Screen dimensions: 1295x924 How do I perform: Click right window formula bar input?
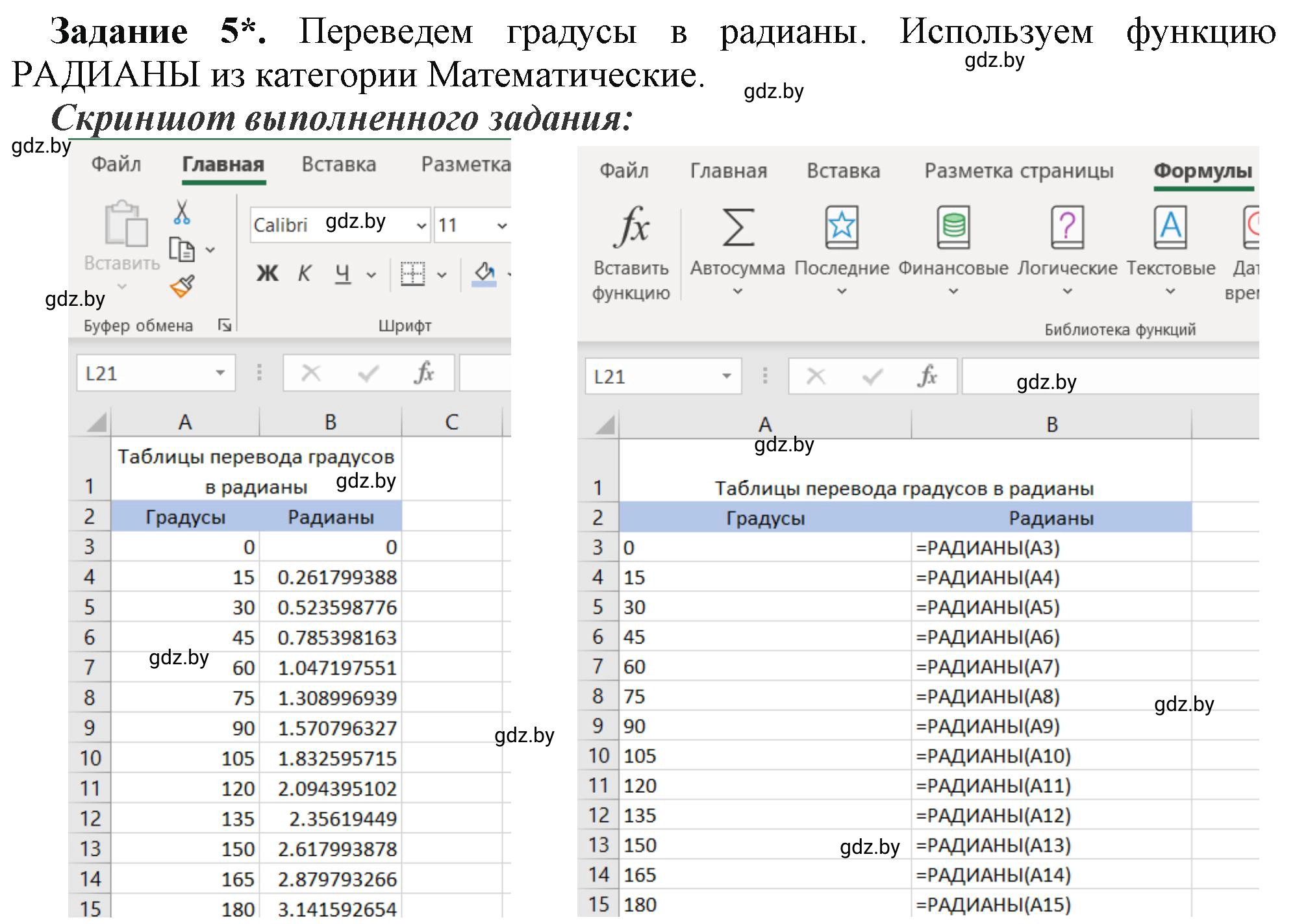(1111, 376)
